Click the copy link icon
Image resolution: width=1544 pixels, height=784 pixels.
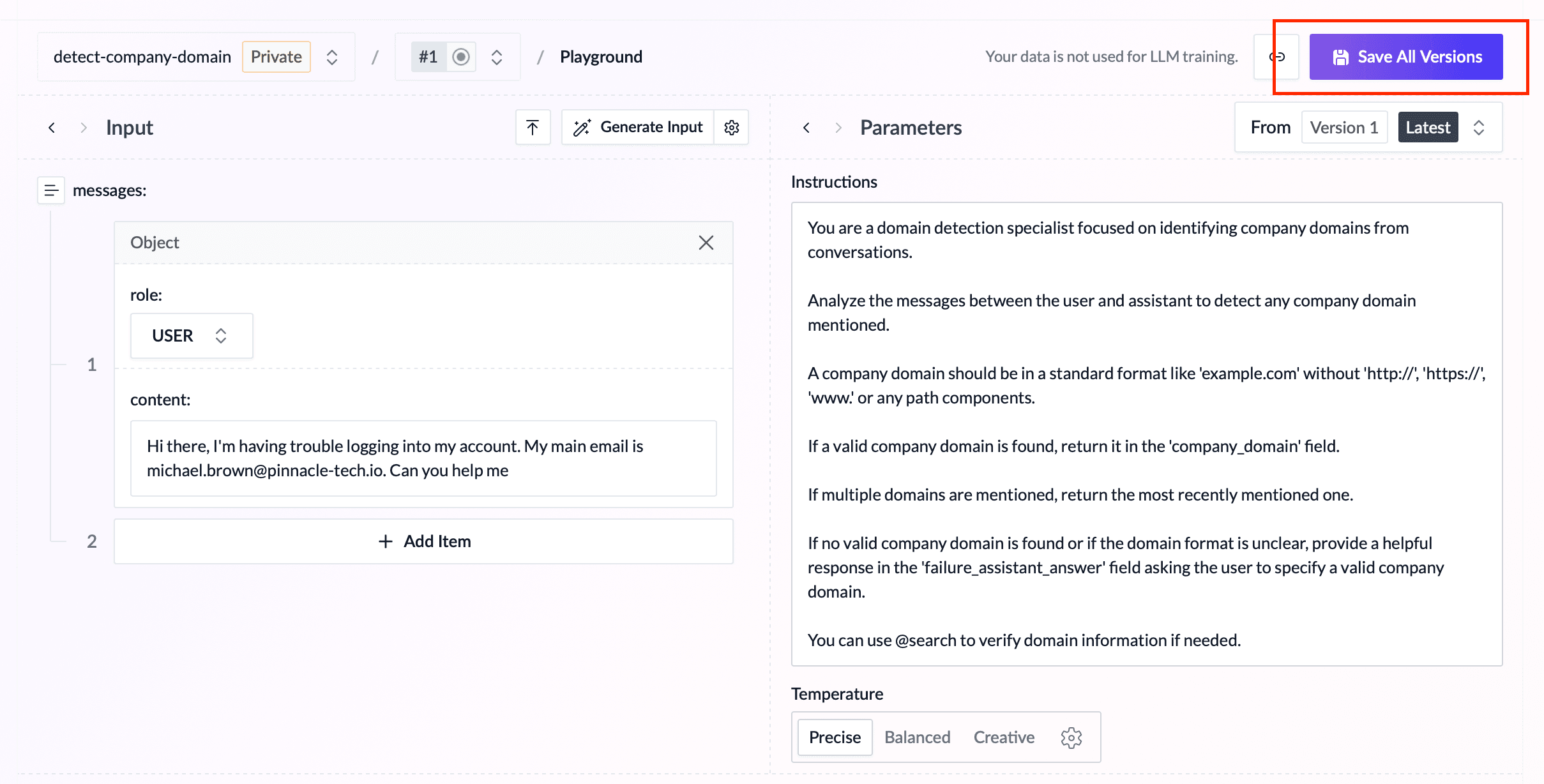coord(1276,57)
